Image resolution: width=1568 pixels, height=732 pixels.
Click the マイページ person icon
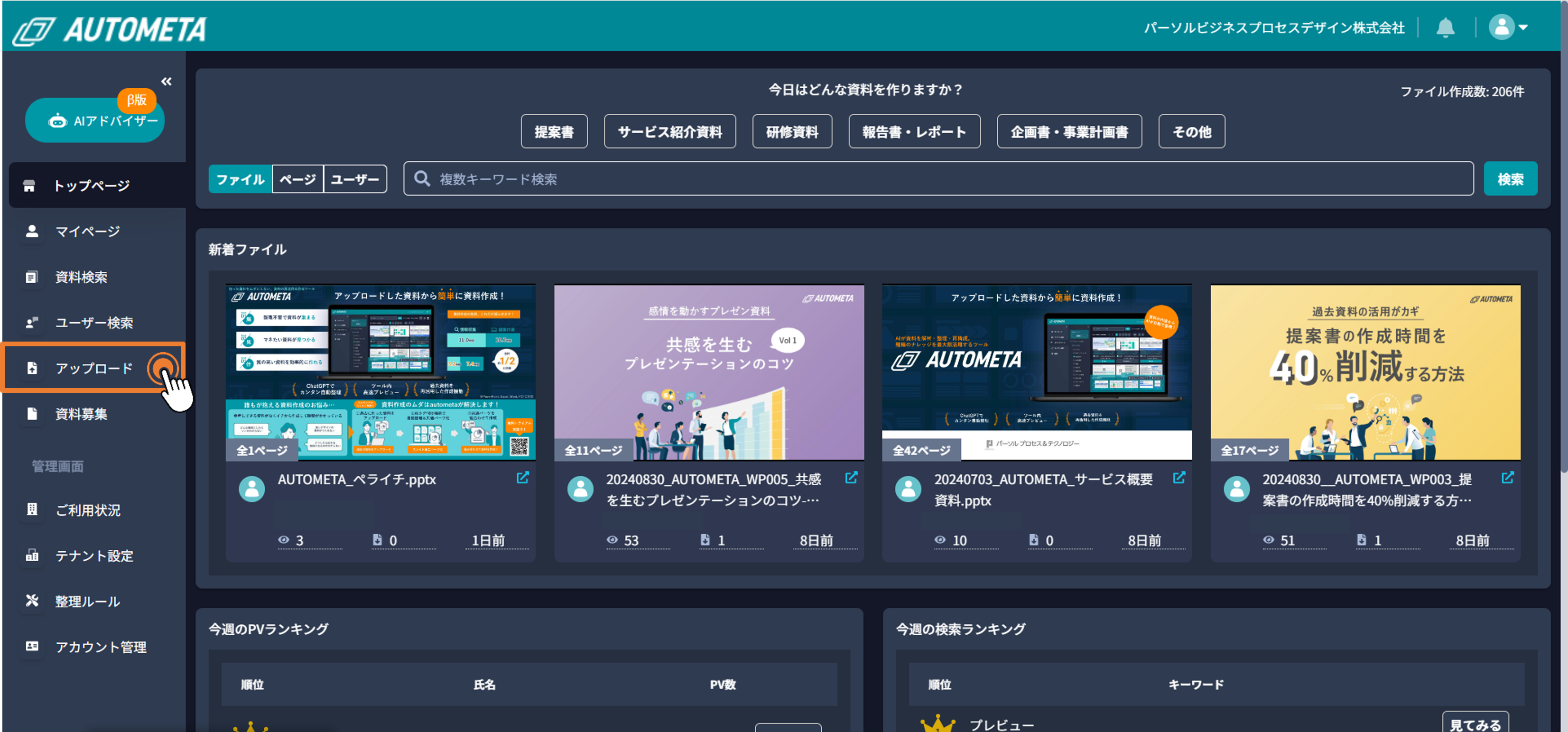(x=32, y=231)
